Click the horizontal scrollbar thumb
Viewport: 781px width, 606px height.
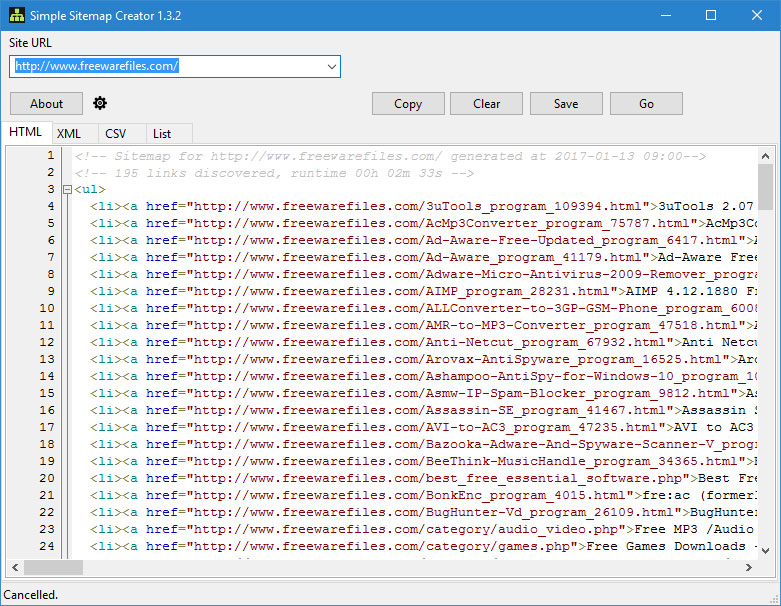click(53, 567)
